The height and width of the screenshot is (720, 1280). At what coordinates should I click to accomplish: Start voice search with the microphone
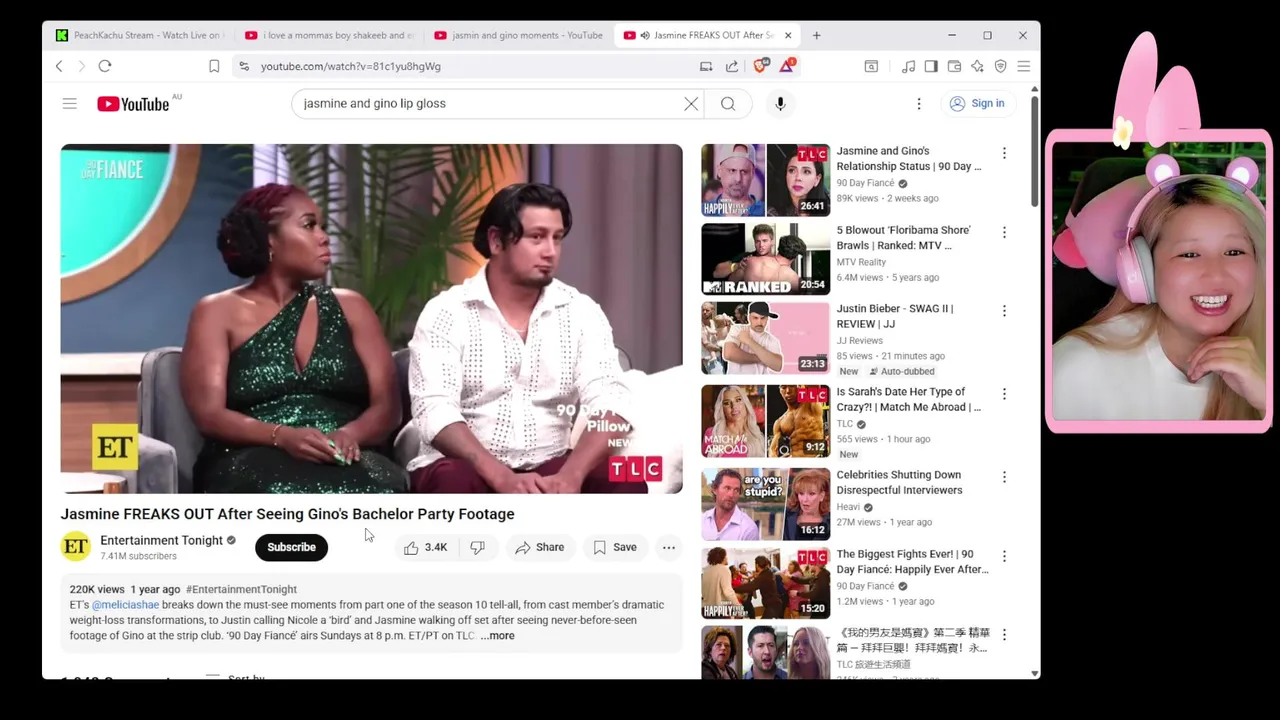(x=780, y=103)
